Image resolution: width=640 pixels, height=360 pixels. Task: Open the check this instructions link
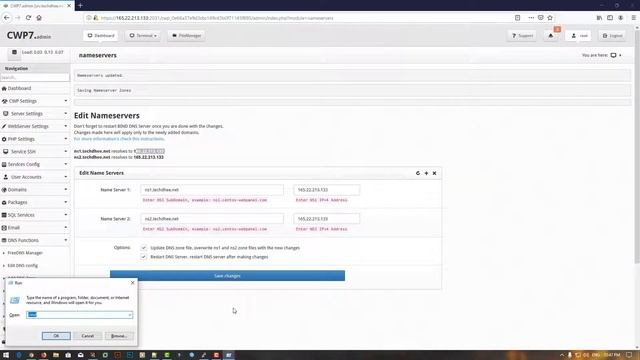coord(119,139)
